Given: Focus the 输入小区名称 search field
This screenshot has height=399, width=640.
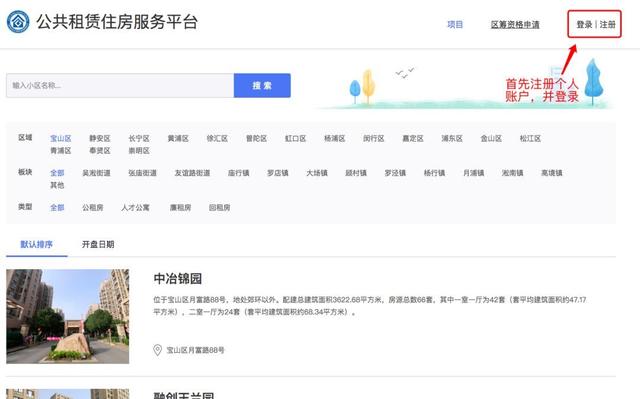Looking at the screenshot, I should coord(120,86).
